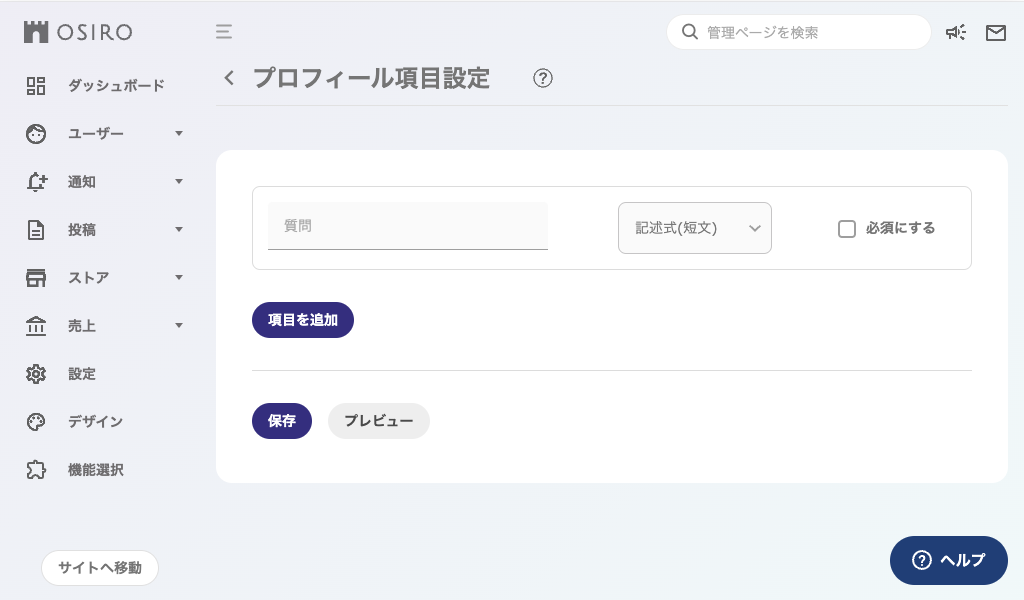Open 設定 in the sidebar
The width and height of the screenshot is (1024, 600).
pyautogui.click(x=82, y=373)
